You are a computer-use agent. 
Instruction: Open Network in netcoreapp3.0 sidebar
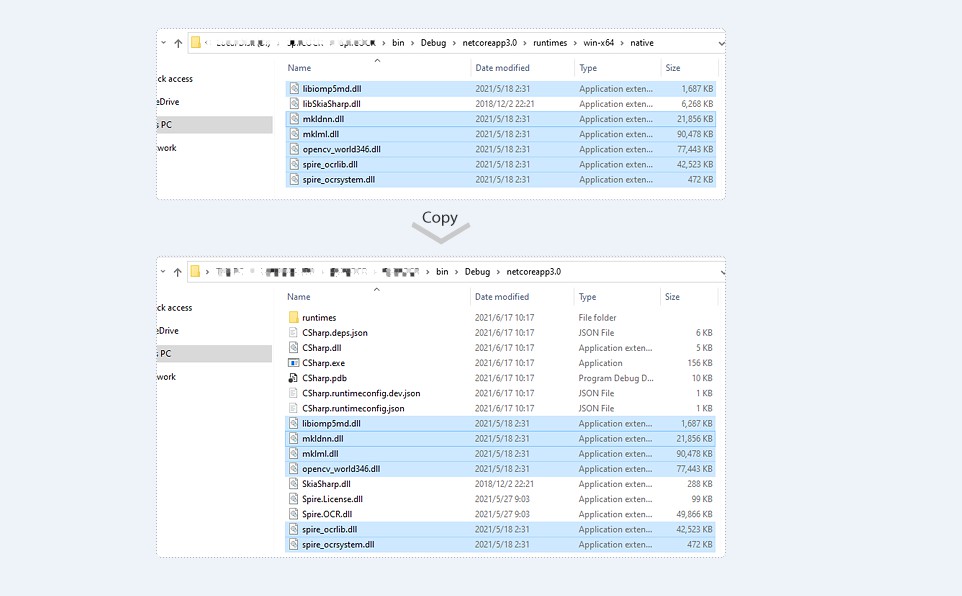point(166,377)
